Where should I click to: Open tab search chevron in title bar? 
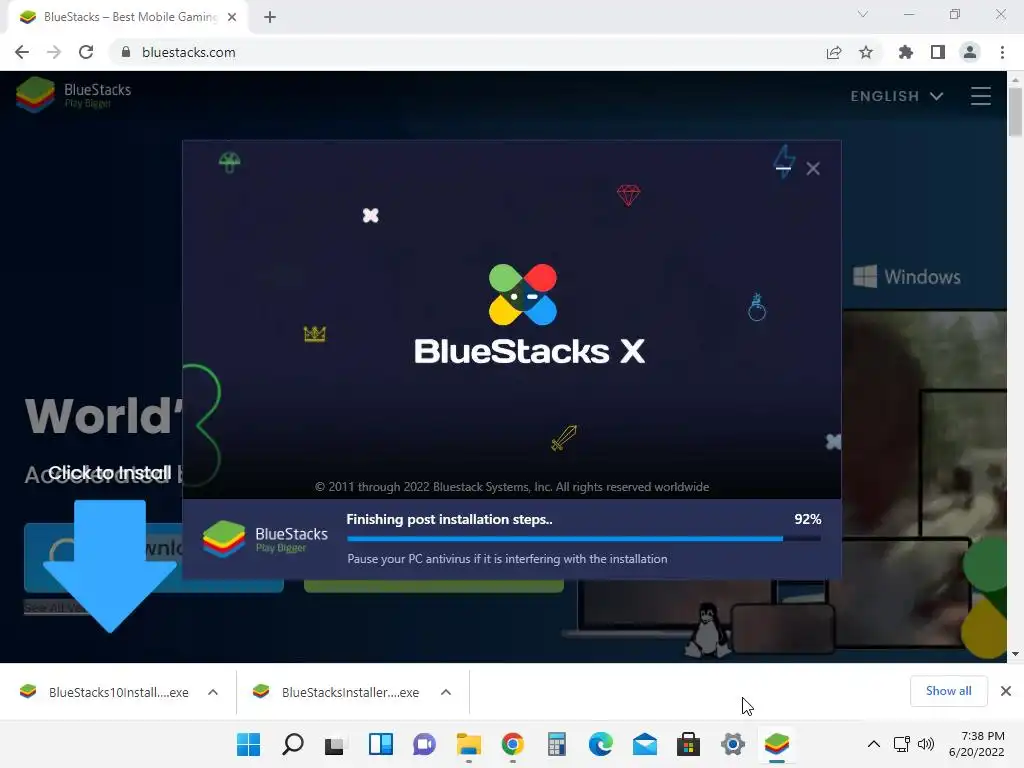863,14
